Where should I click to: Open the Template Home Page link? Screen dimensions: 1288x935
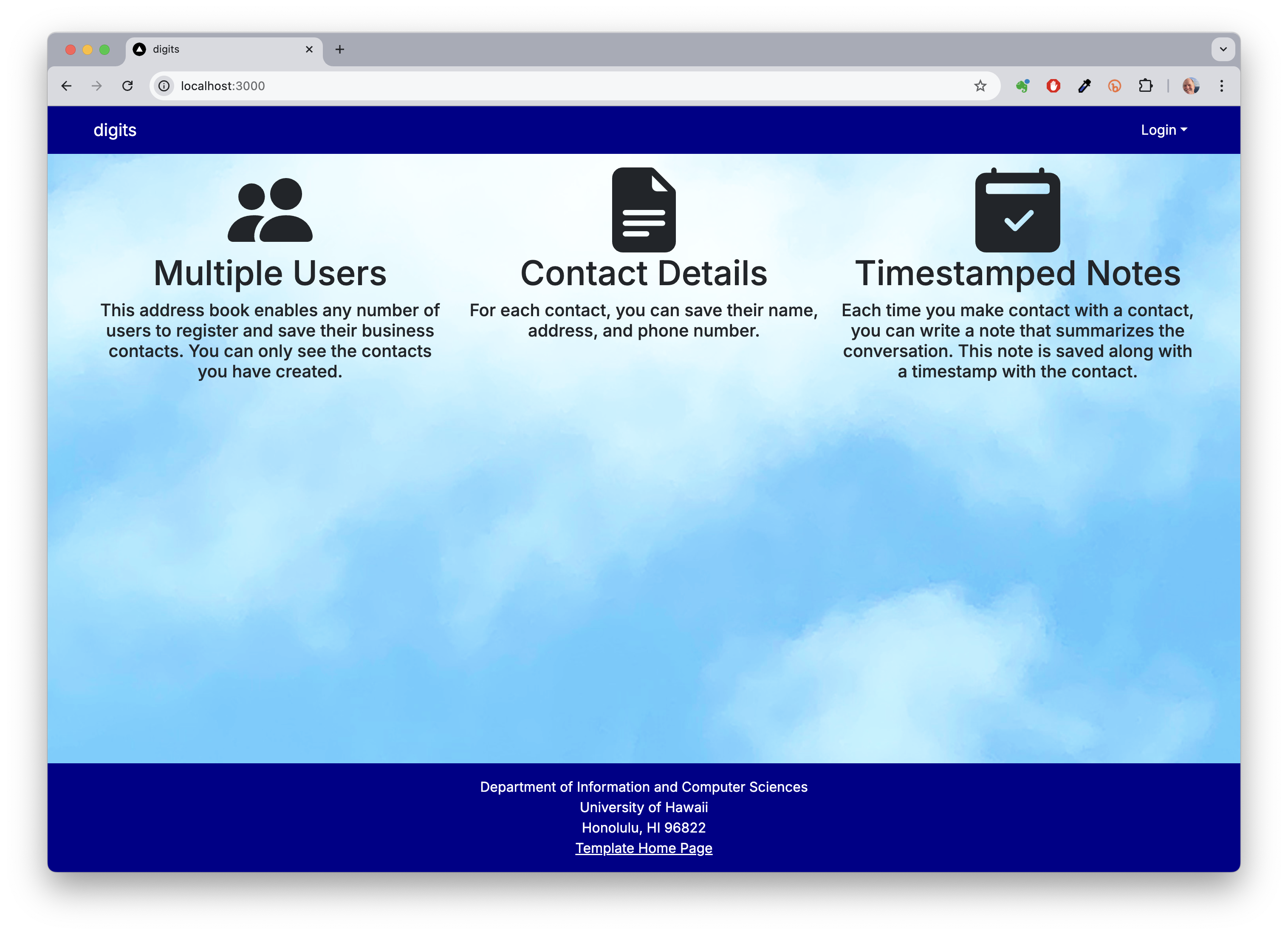pos(644,848)
